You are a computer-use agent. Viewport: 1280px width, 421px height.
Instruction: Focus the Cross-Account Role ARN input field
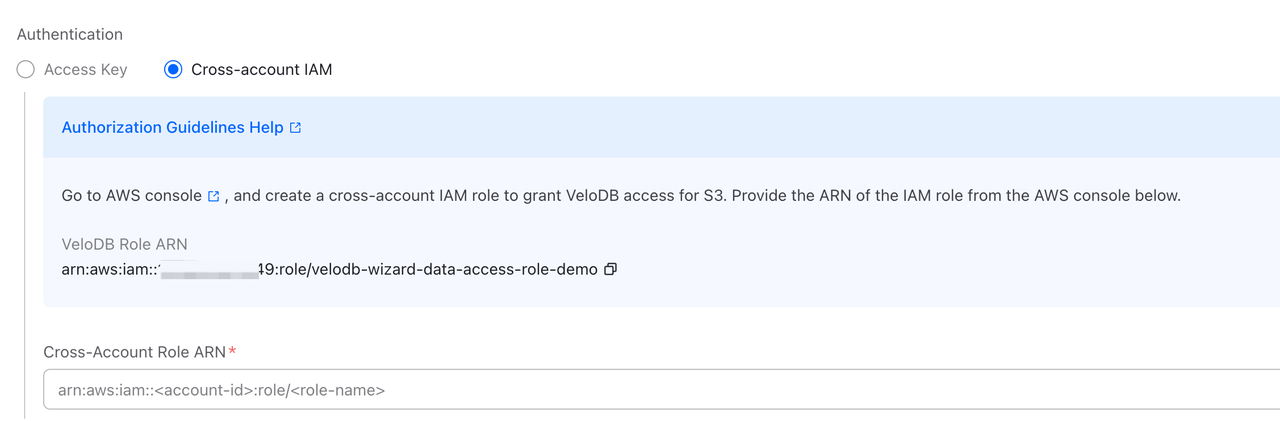point(660,390)
